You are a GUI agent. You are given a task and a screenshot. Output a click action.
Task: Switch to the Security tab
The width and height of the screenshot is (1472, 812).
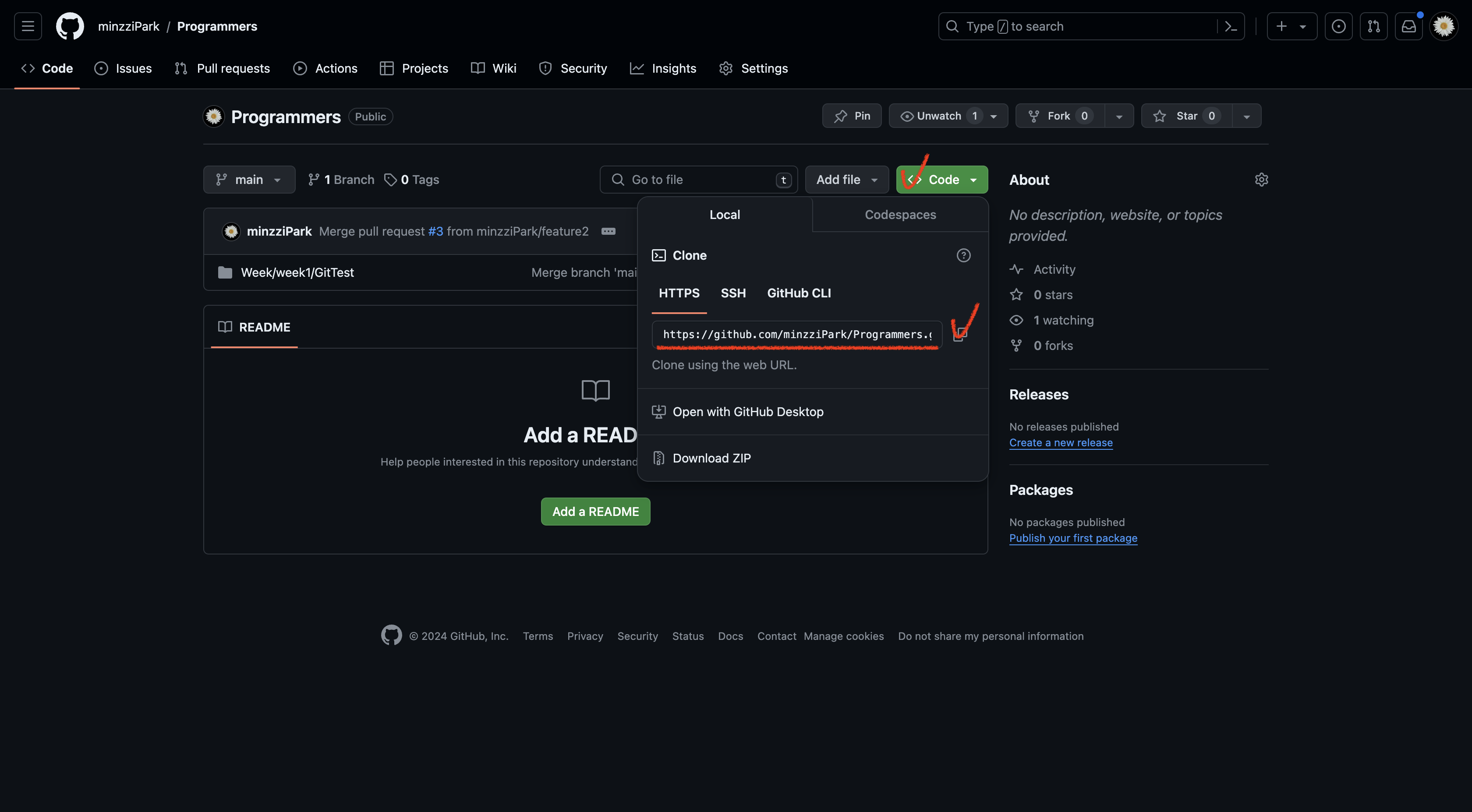tap(573, 69)
